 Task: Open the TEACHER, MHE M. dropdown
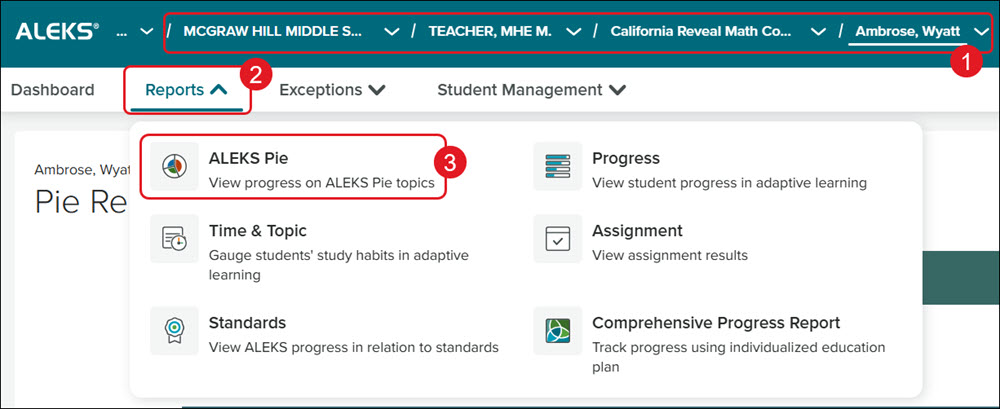pos(574,32)
